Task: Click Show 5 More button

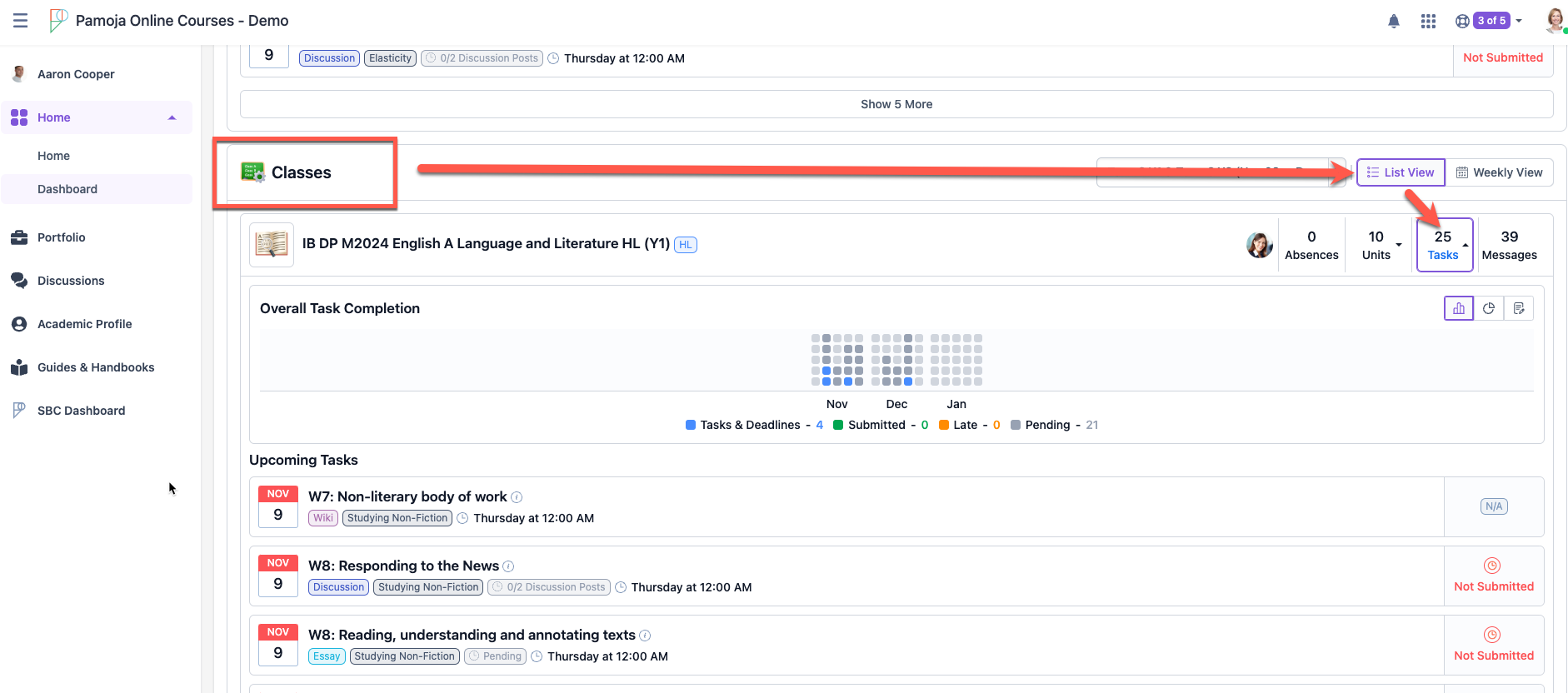Action: (896, 104)
